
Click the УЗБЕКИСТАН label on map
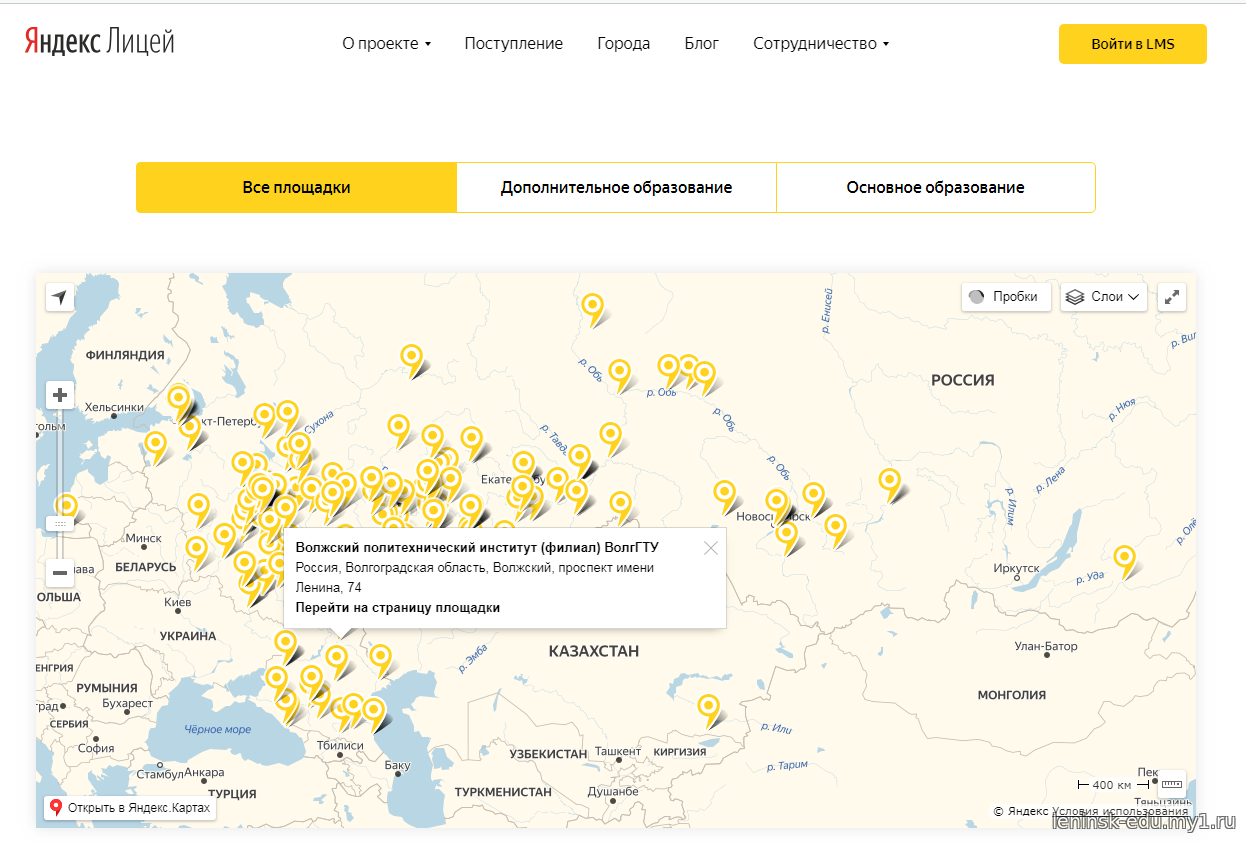click(x=548, y=753)
